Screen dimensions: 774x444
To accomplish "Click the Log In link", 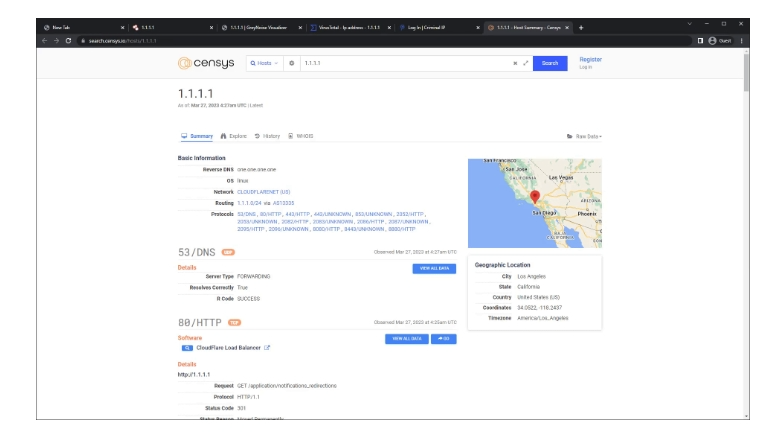I will point(585,67).
